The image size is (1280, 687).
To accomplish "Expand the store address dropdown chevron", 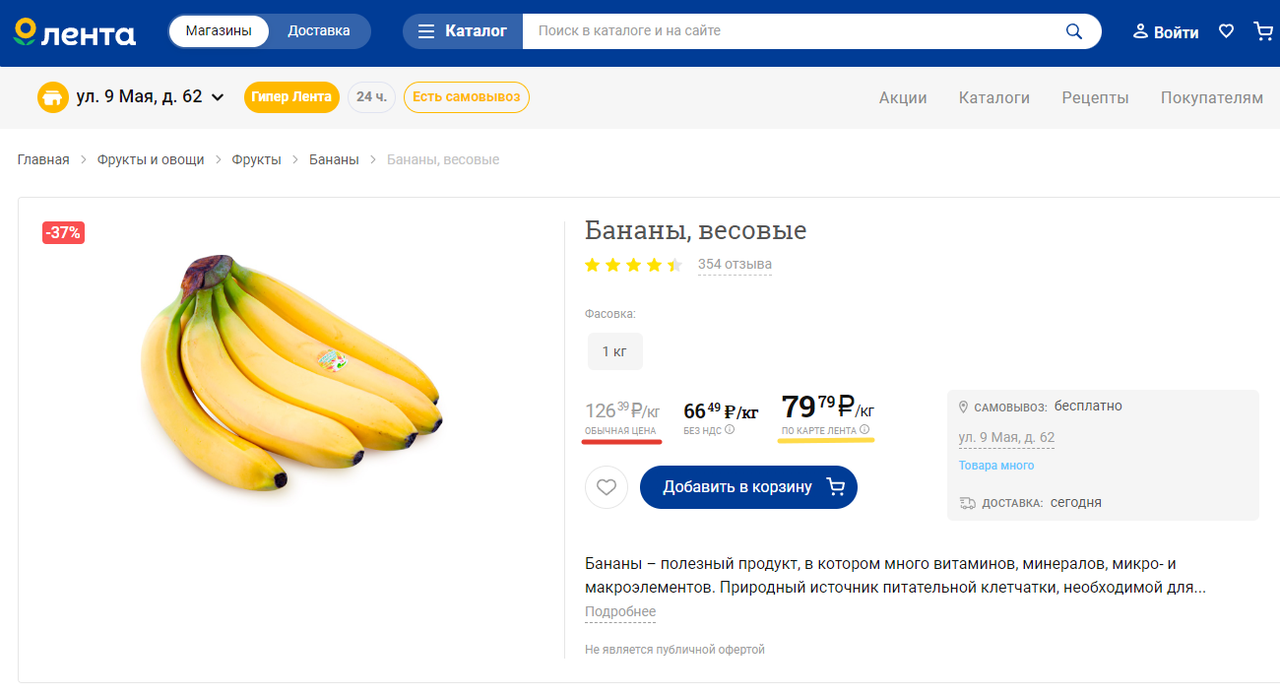I will tap(218, 98).
